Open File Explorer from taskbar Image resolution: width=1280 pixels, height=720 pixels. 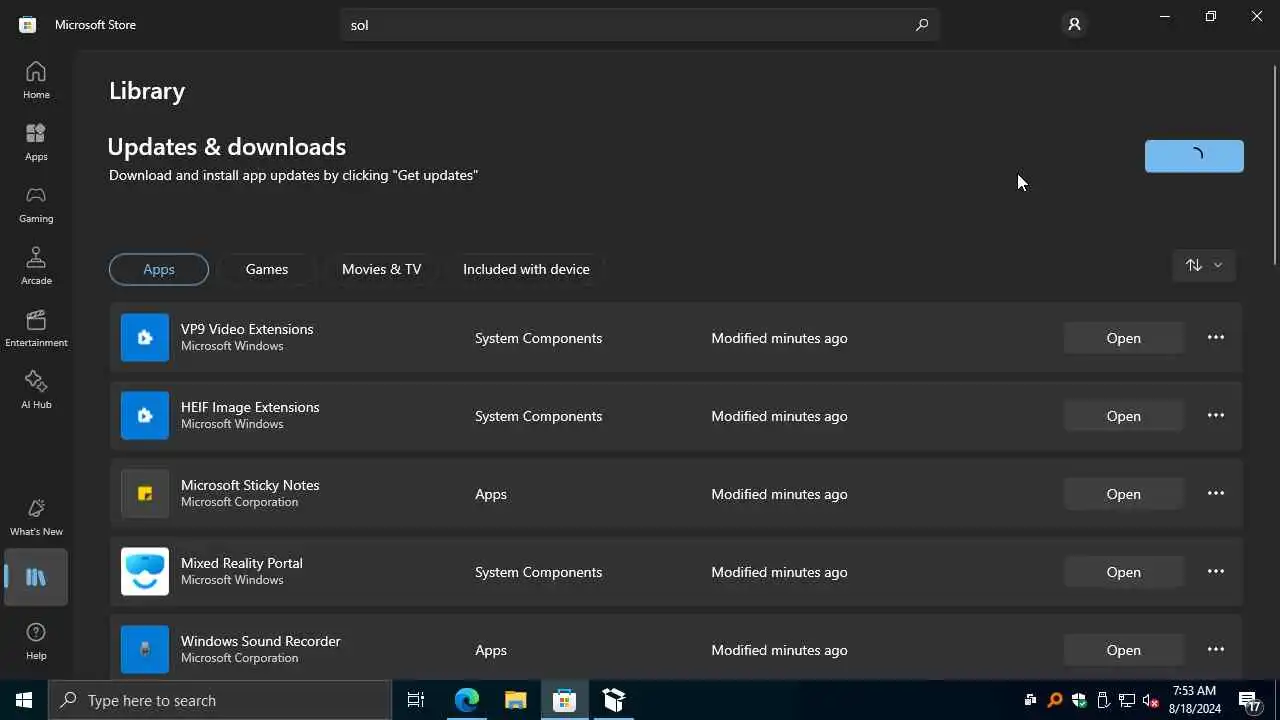point(516,700)
